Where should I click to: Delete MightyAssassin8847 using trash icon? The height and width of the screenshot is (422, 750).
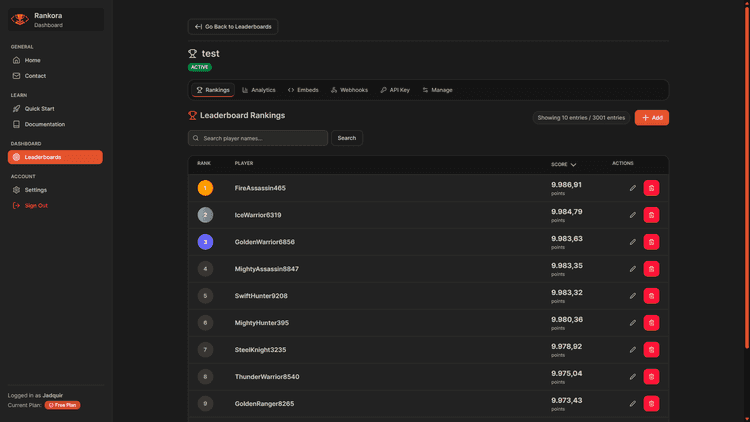coord(651,269)
